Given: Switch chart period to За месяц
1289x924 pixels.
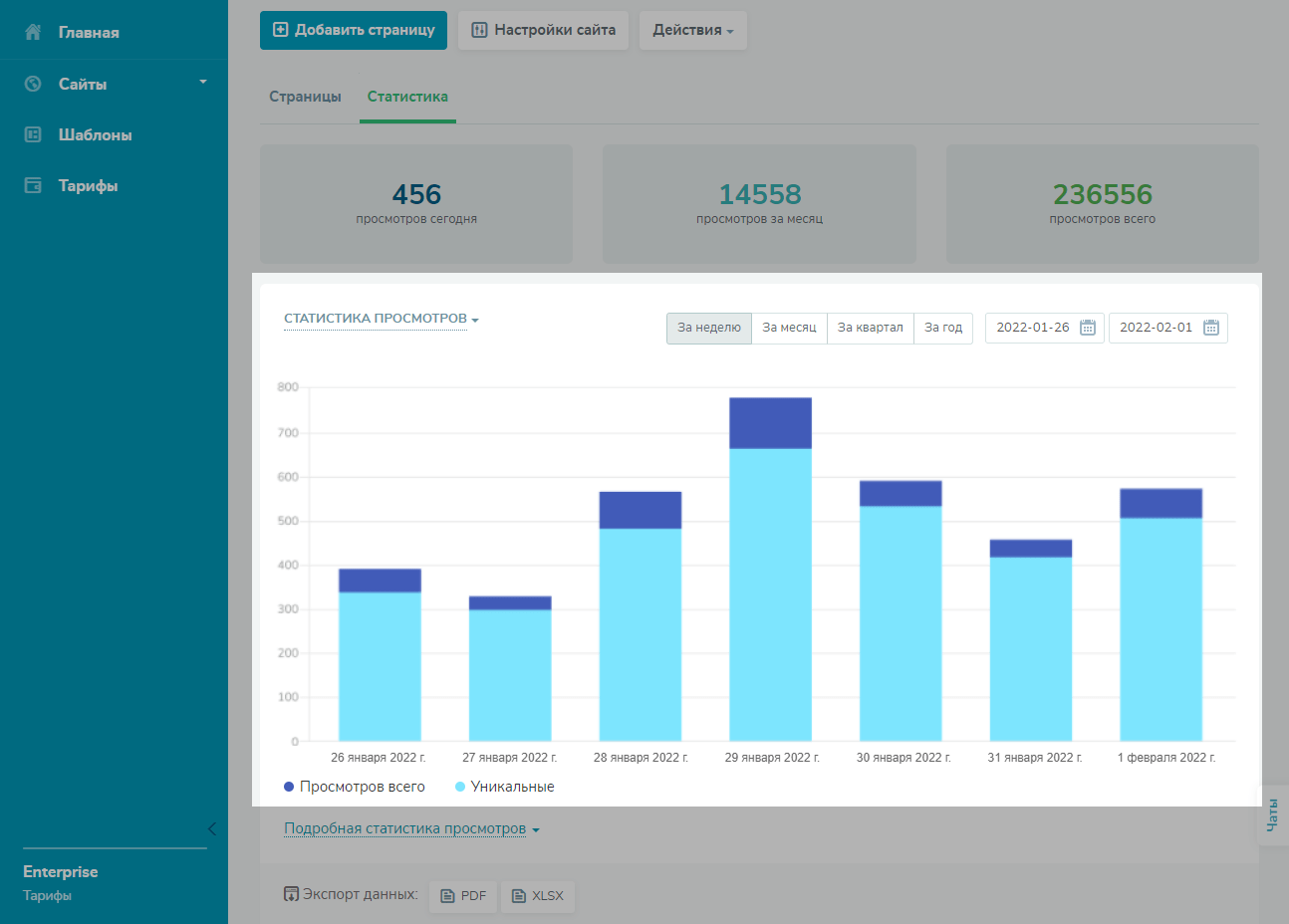Looking at the screenshot, I should pos(789,328).
